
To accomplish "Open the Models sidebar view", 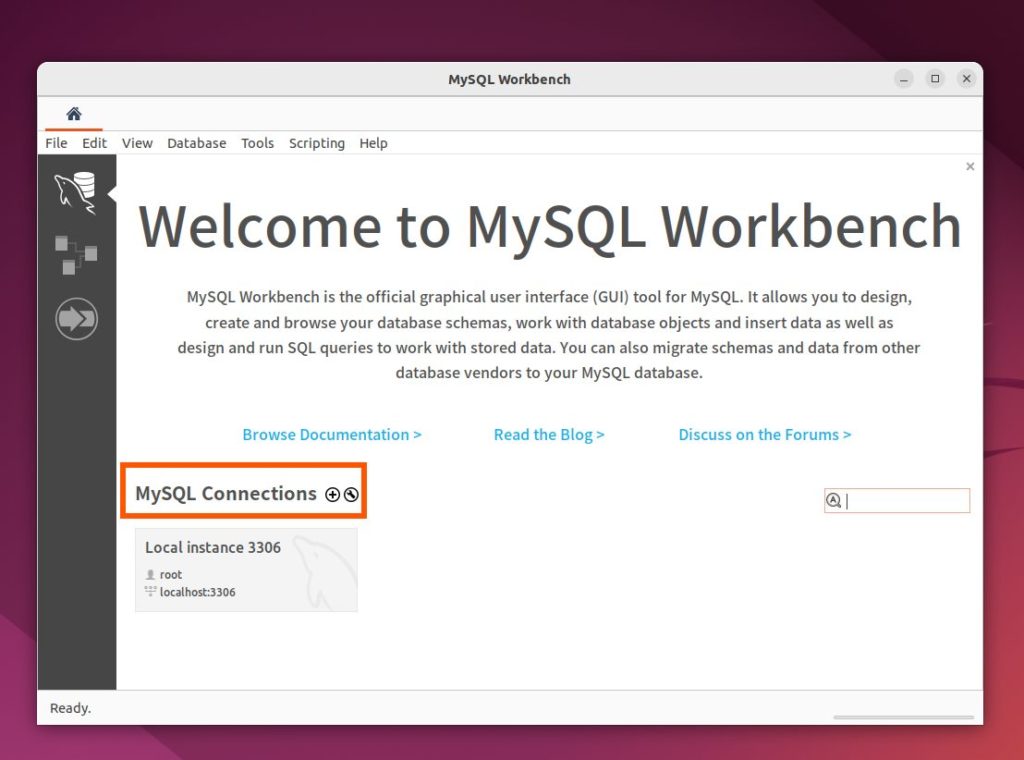I will tap(76, 255).
